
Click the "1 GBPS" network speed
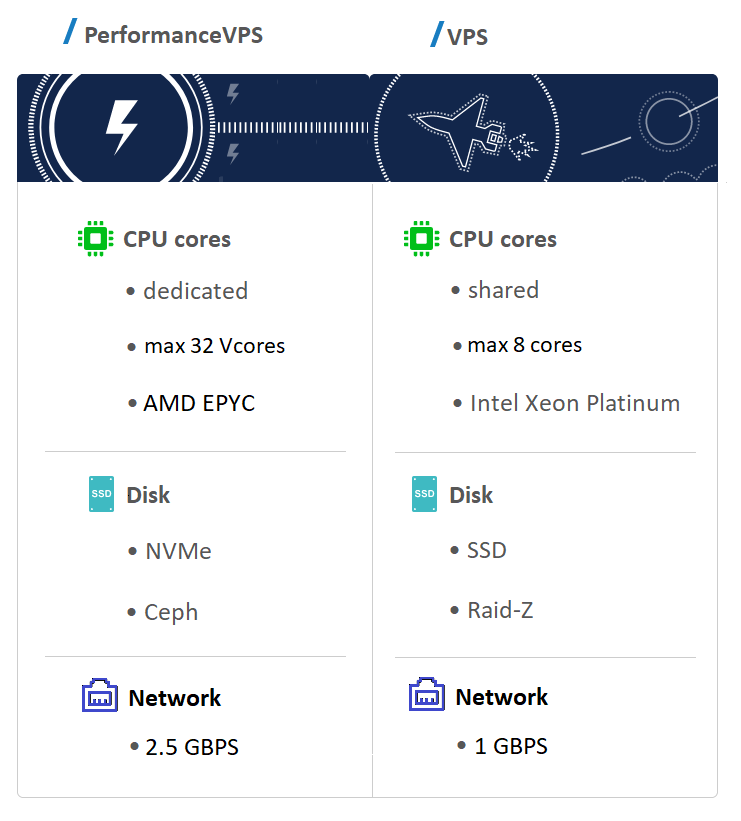click(x=511, y=746)
